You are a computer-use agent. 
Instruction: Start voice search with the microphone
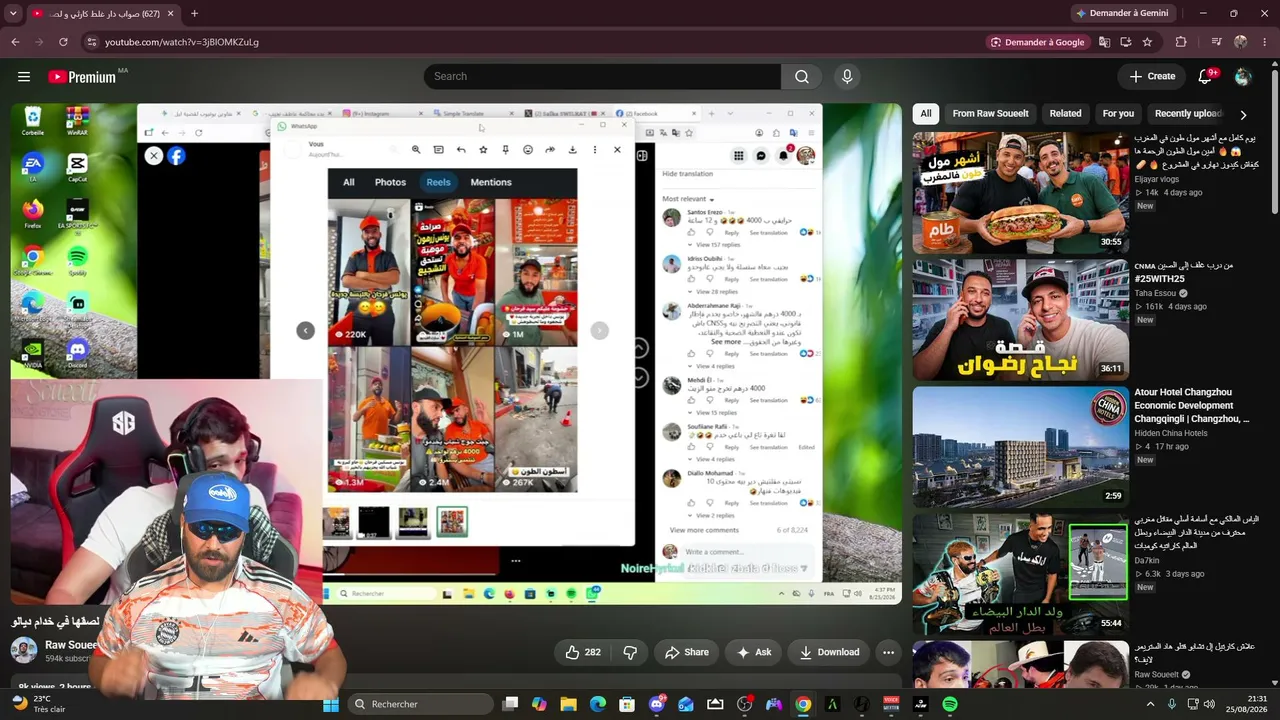848,77
